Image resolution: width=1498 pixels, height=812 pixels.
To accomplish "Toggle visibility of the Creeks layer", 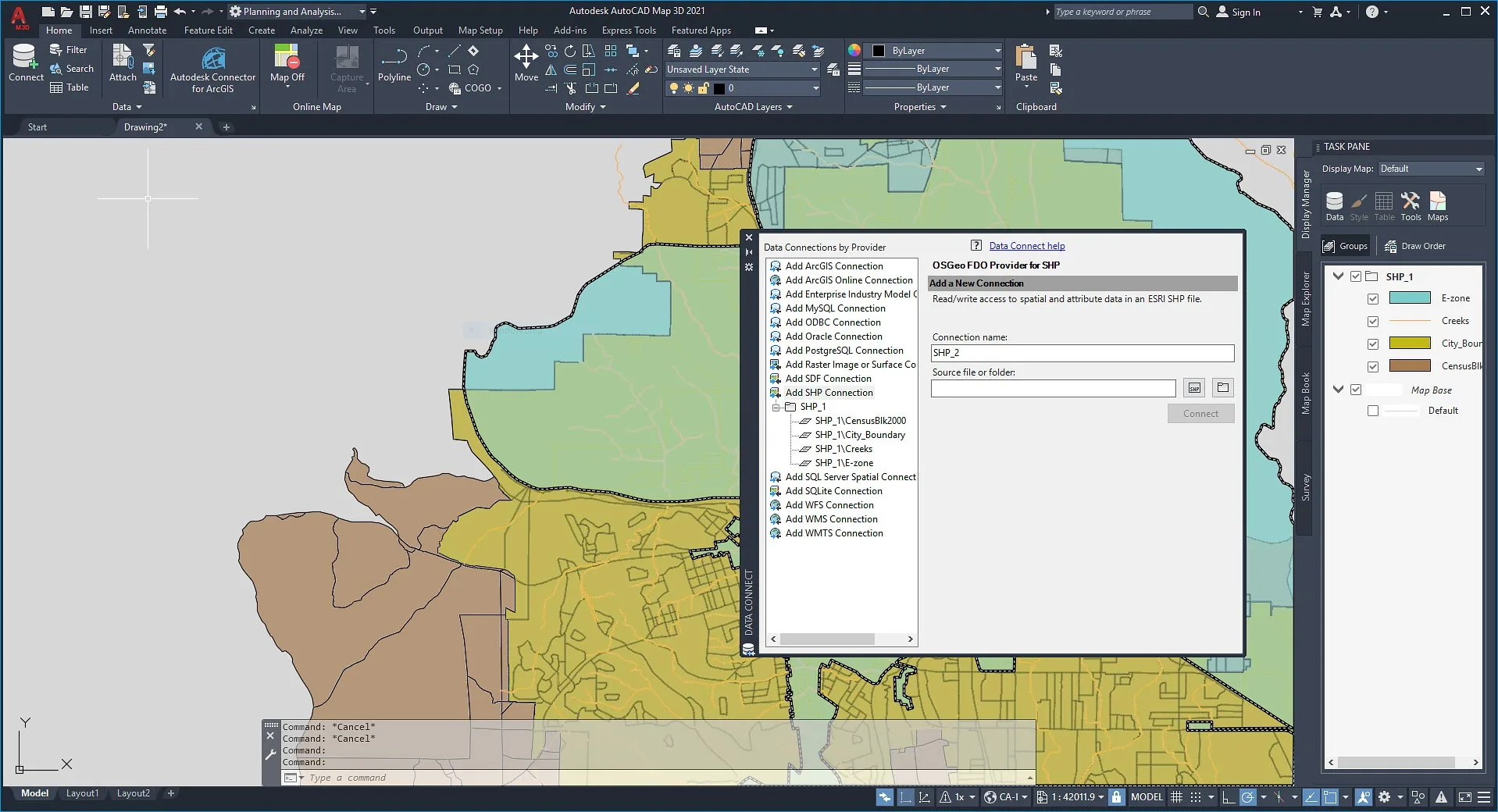I will pyautogui.click(x=1373, y=321).
